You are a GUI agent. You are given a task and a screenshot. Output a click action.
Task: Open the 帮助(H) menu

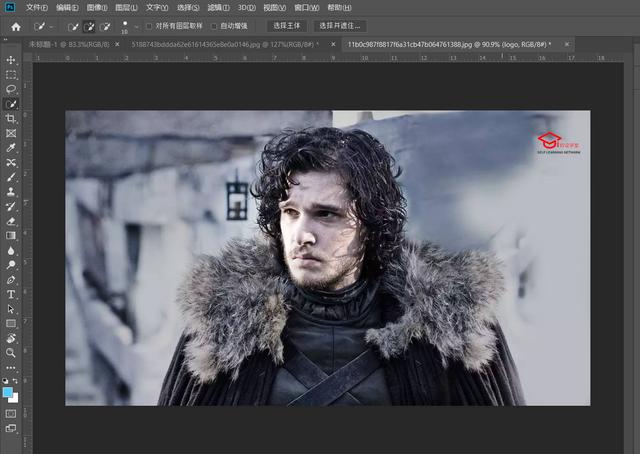(x=339, y=7)
